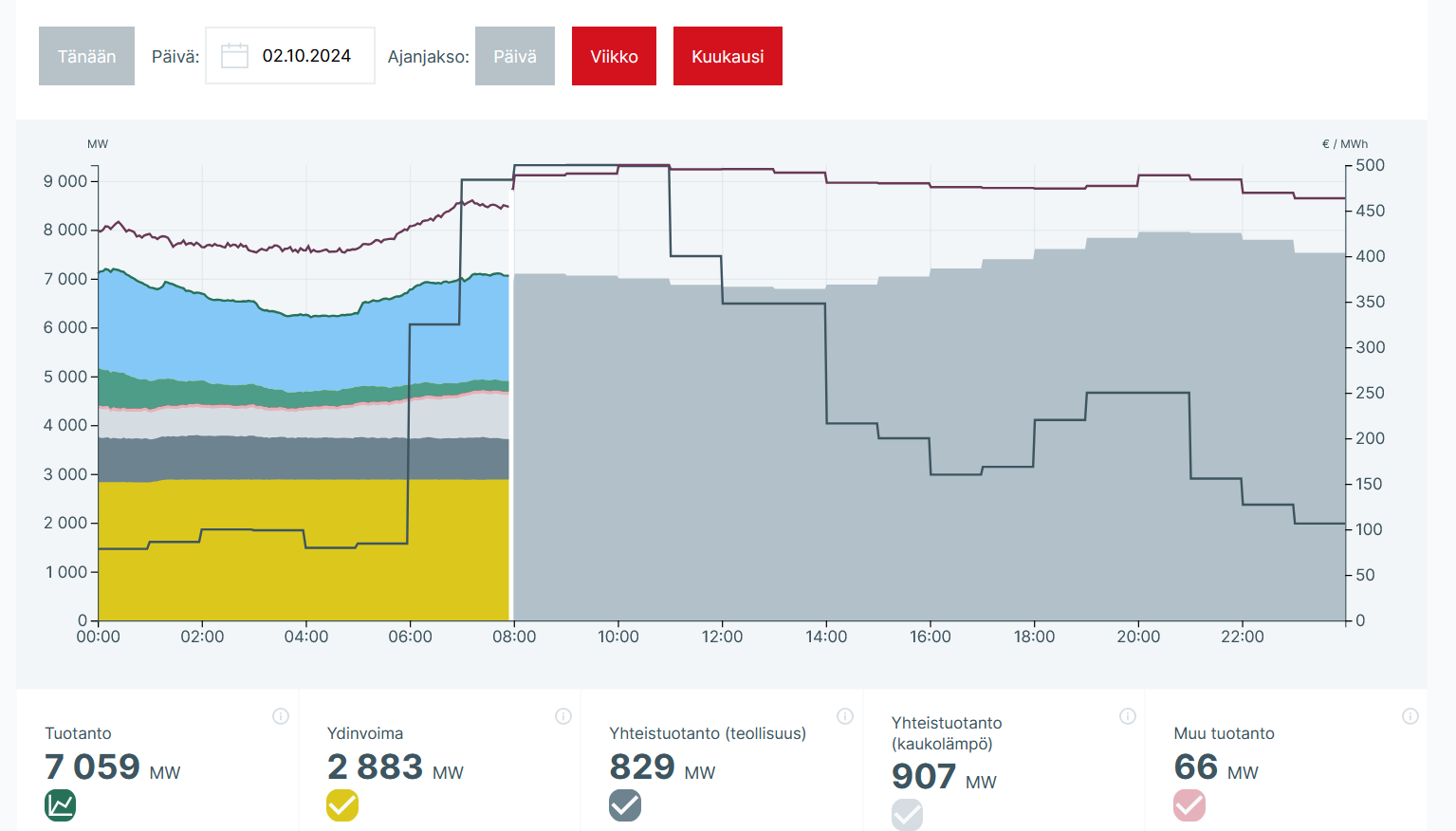Show info for Yhteistuotanto (teollisuus)
This screenshot has width=1456, height=831.
pos(845,716)
